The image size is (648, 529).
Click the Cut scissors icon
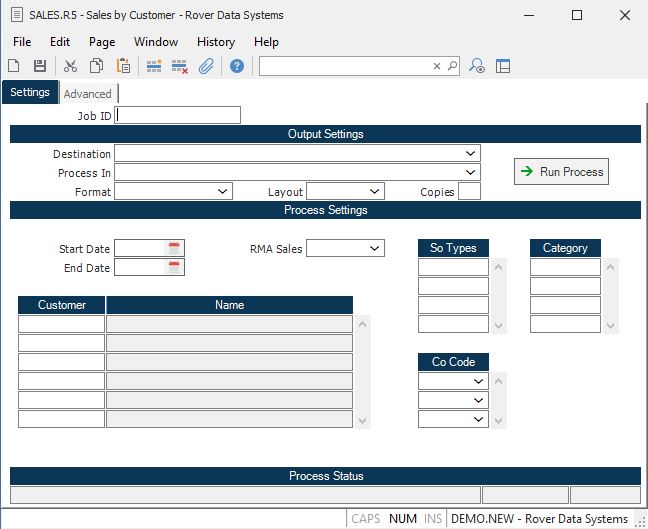tap(70, 66)
